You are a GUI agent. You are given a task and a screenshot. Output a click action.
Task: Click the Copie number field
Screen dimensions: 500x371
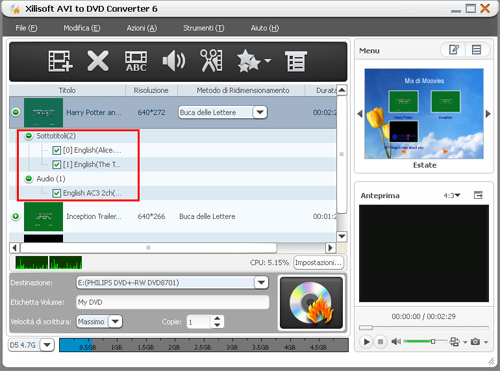tap(199, 322)
